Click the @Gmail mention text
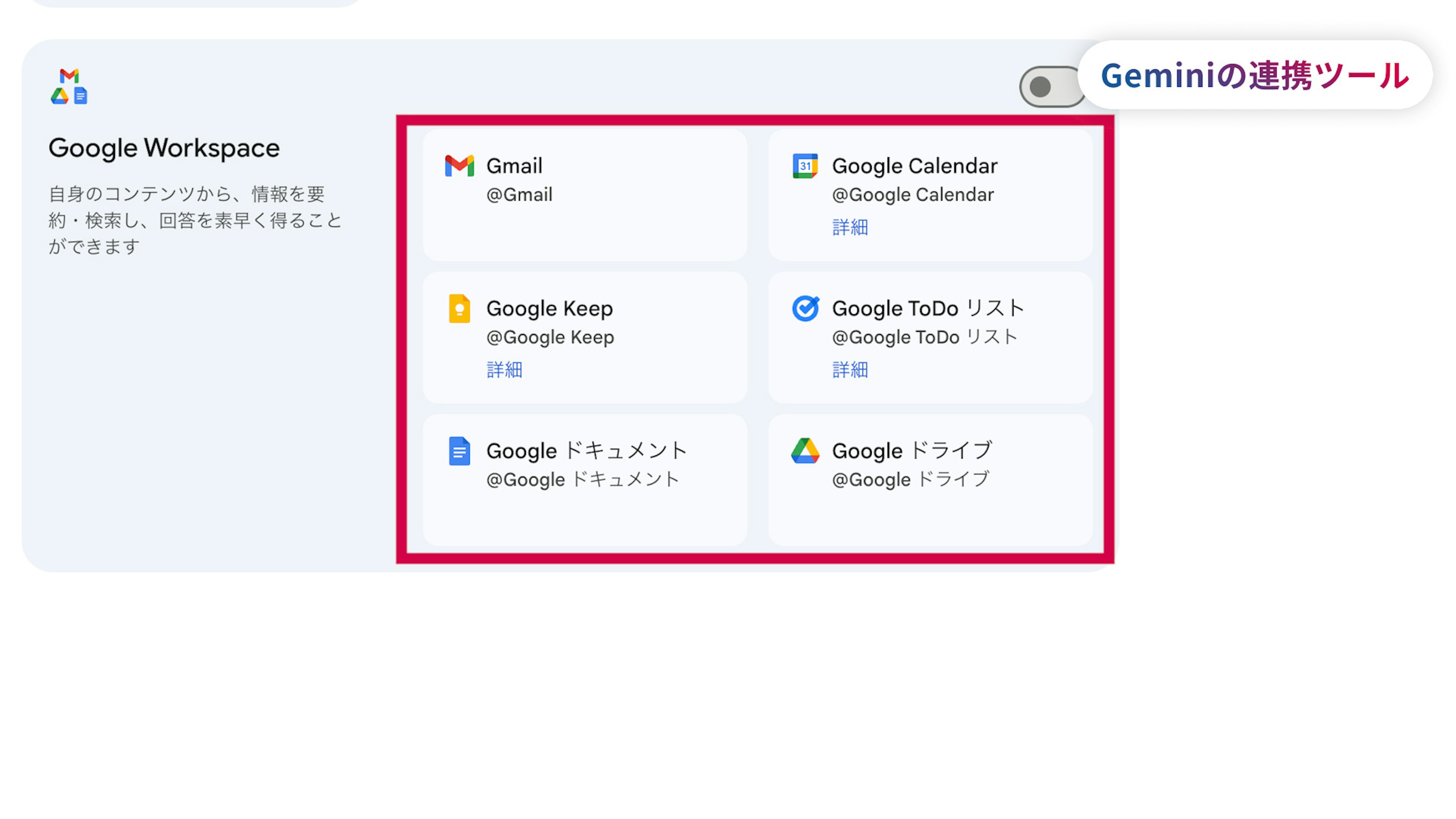The image size is (1456, 819). coord(519,195)
